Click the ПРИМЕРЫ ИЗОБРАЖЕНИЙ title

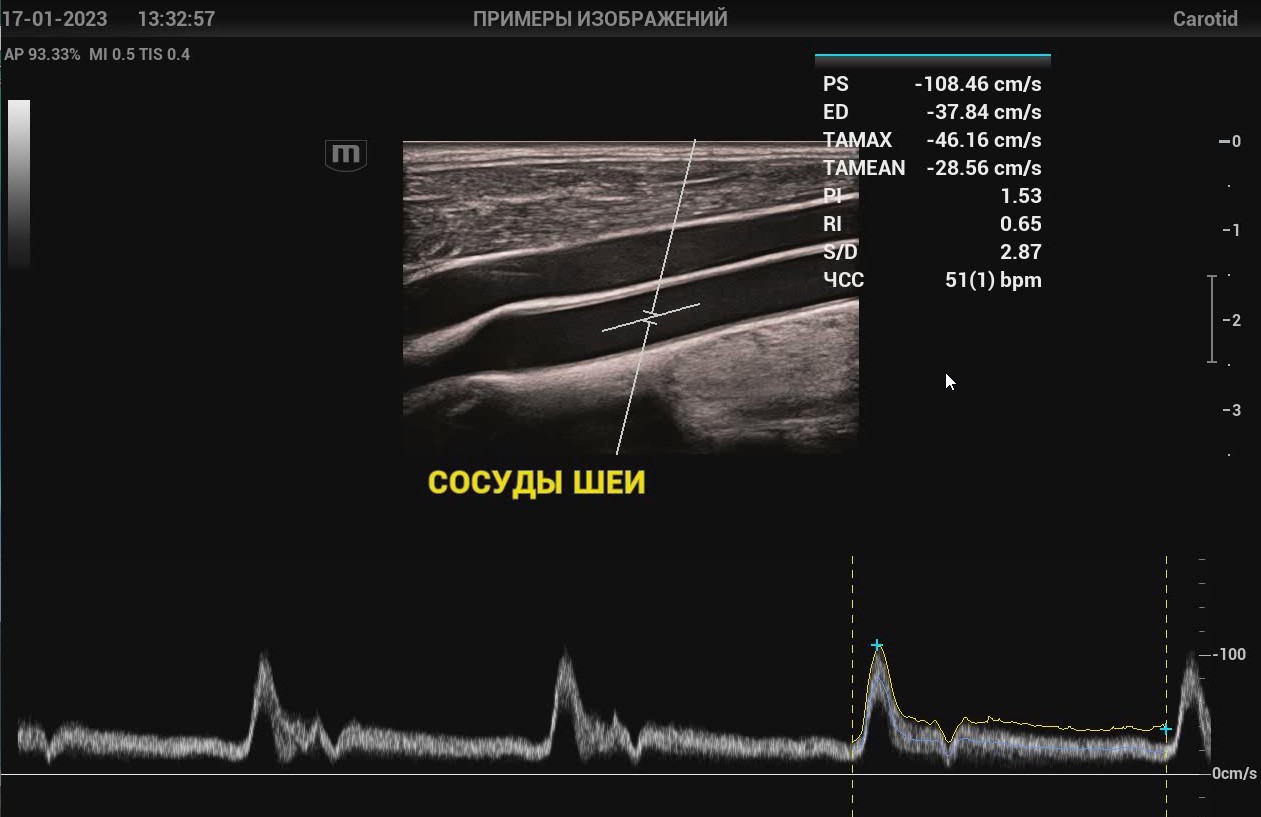tap(600, 19)
